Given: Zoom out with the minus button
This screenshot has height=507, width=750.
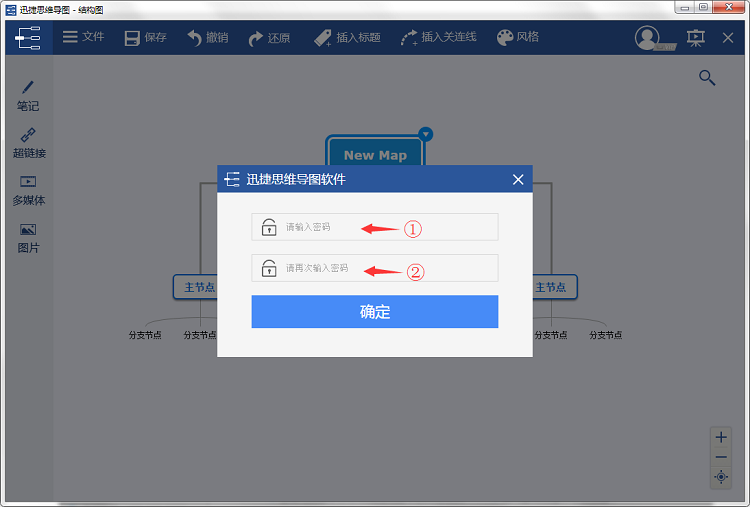Looking at the screenshot, I should [x=721, y=457].
